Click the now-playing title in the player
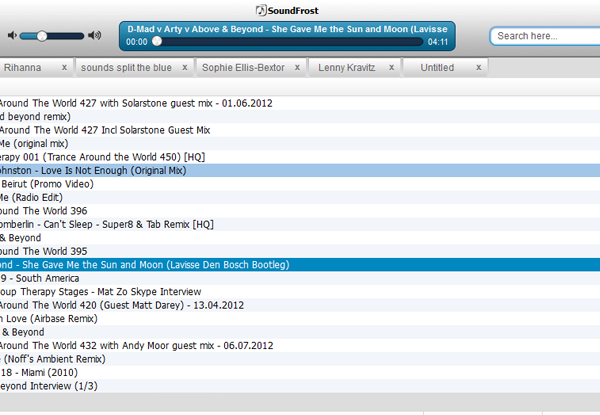The image size is (600, 415). click(287, 29)
